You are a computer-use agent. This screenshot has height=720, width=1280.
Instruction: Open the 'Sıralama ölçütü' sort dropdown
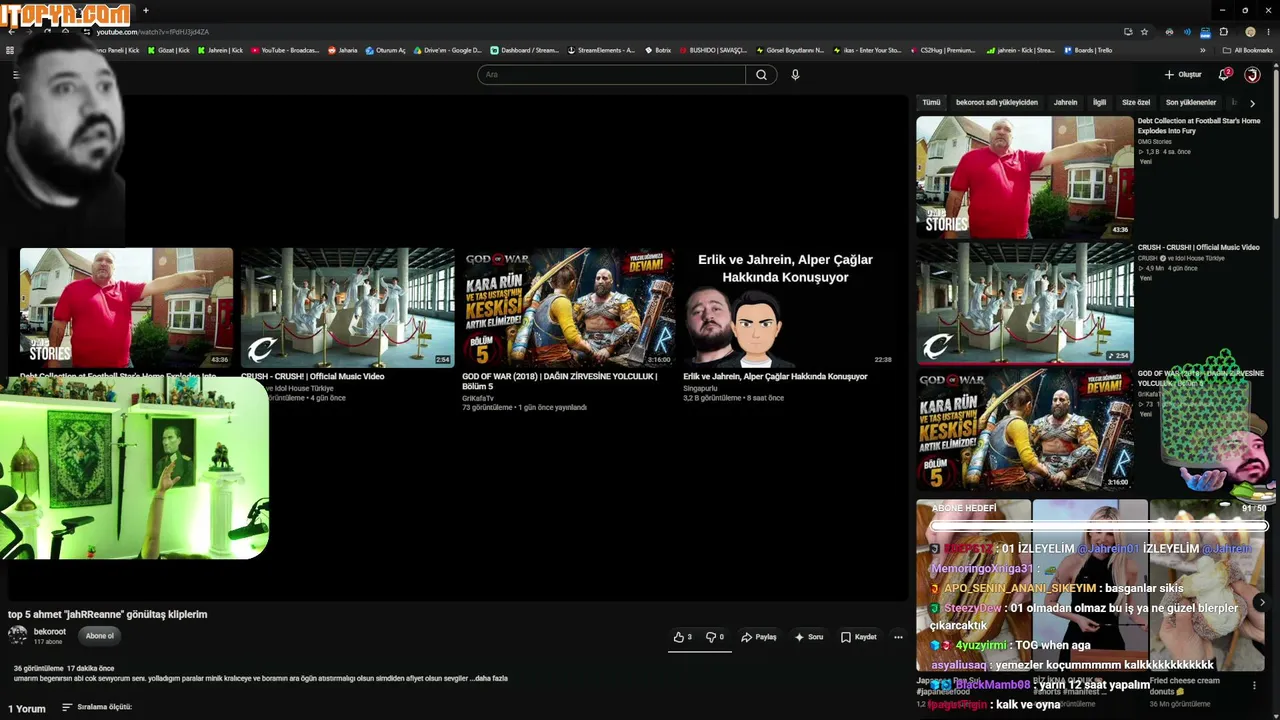(97, 707)
